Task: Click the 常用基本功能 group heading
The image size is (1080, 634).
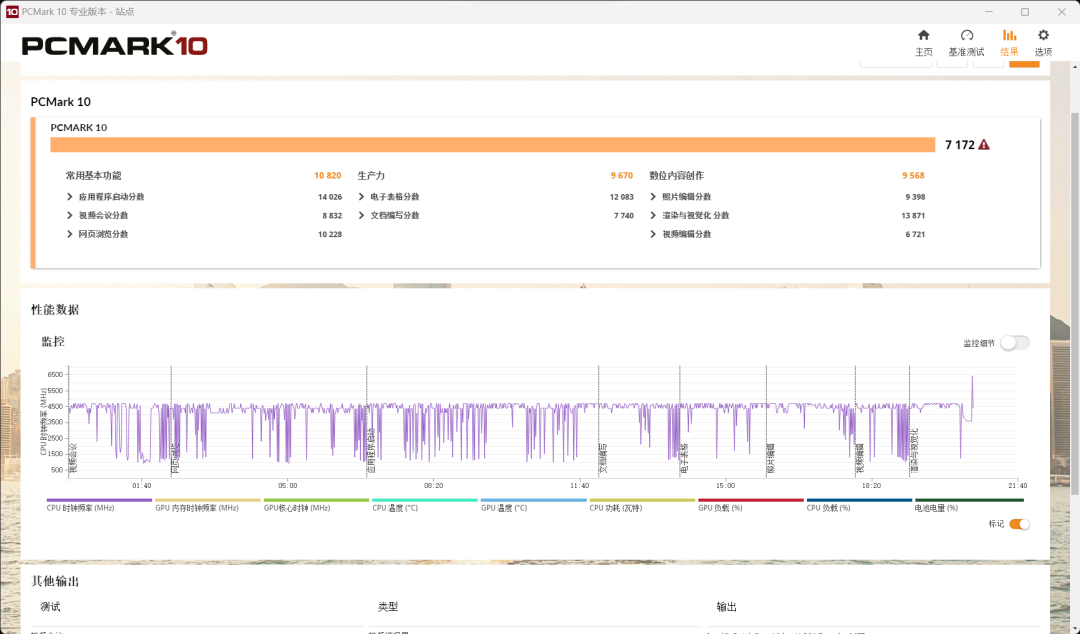Action: (94, 176)
